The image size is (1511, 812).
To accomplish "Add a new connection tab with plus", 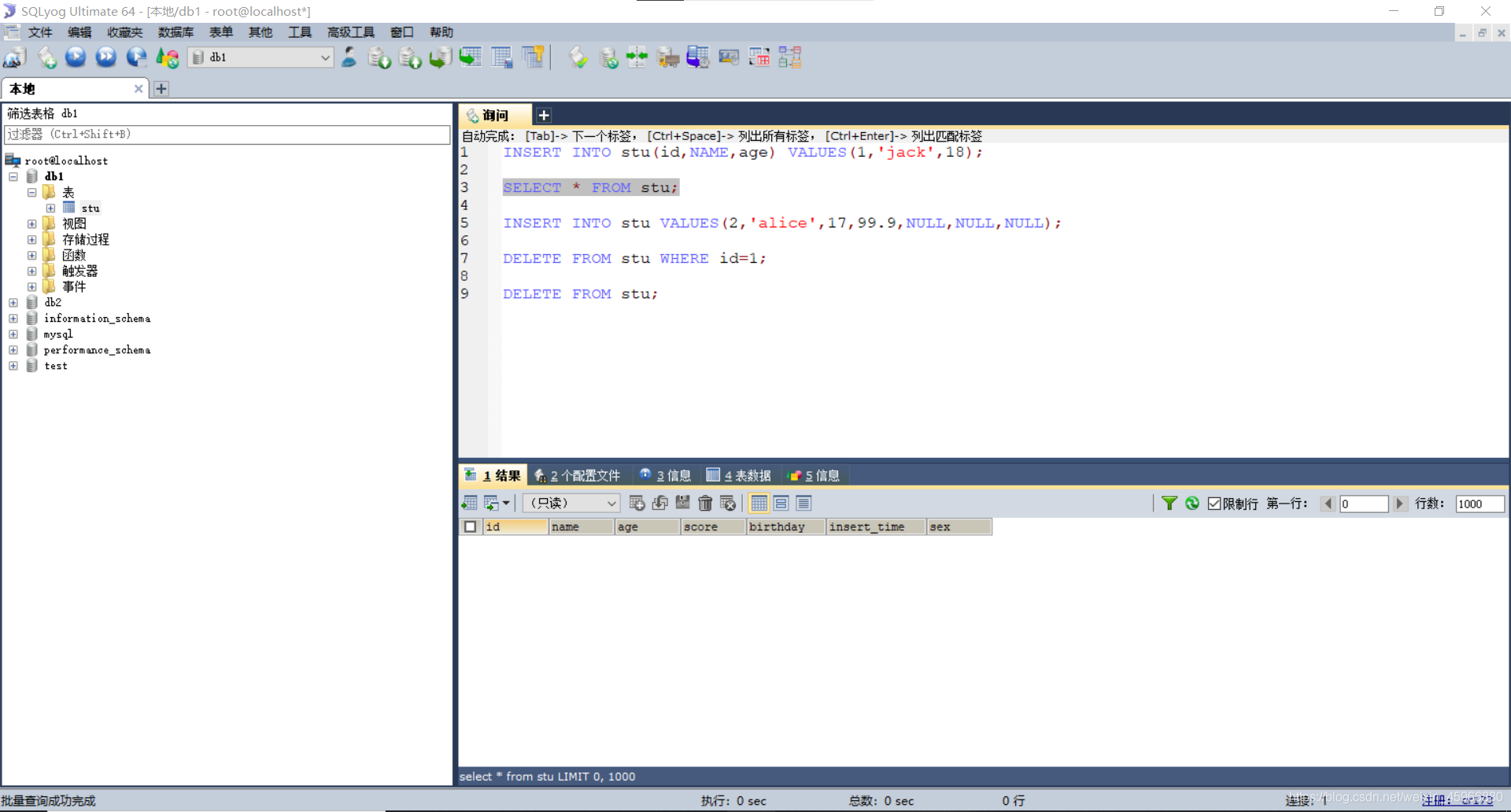I will (161, 89).
